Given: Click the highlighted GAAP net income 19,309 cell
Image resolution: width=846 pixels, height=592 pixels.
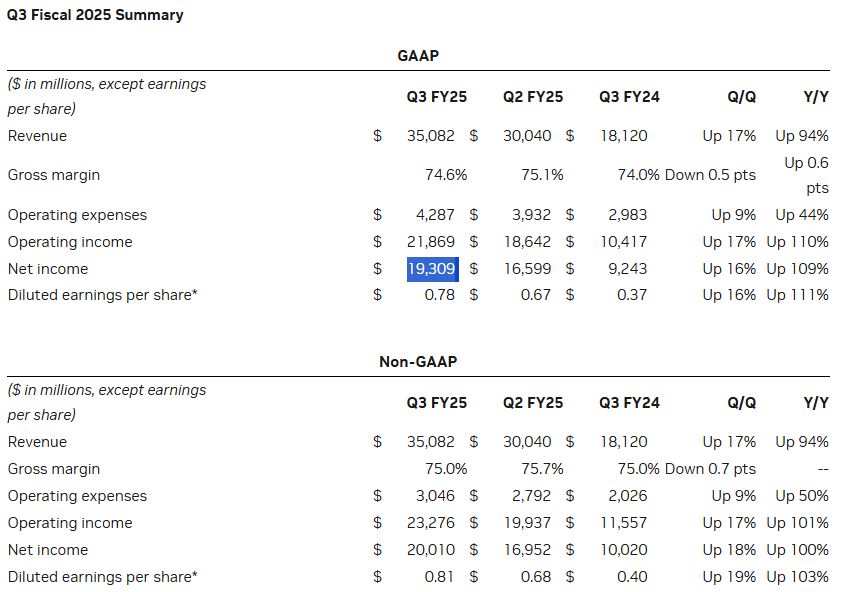Looking at the screenshot, I should point(431,269).
